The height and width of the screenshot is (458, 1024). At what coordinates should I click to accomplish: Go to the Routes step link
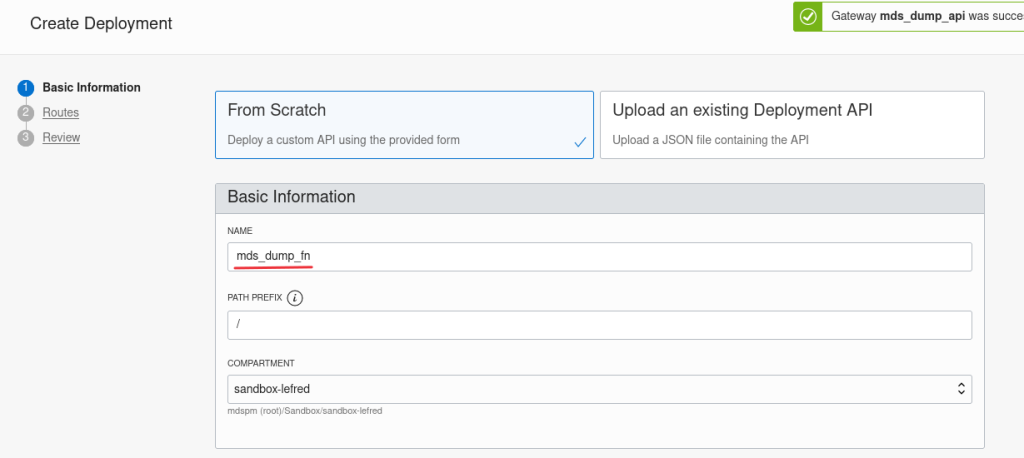tap(61, 112)
